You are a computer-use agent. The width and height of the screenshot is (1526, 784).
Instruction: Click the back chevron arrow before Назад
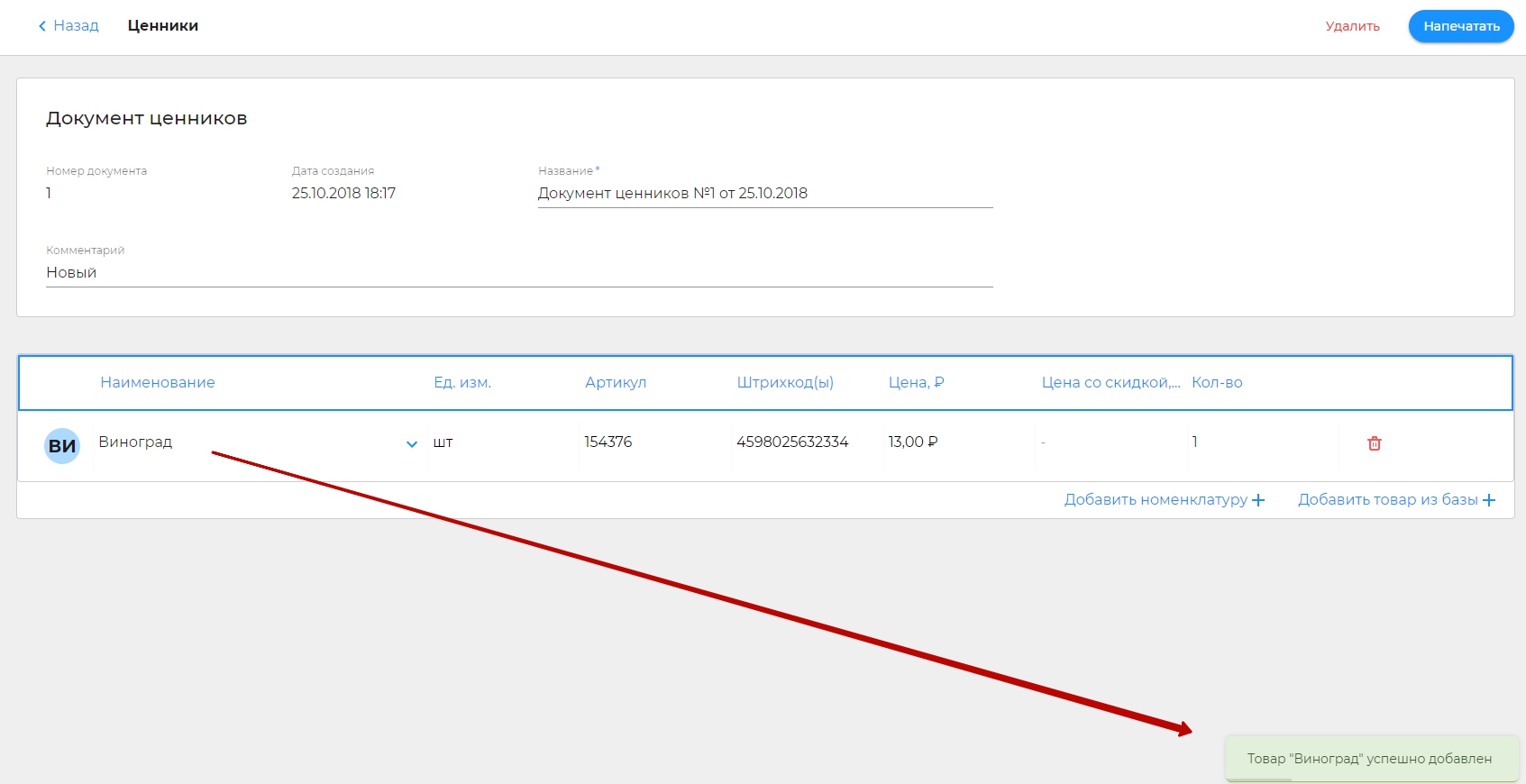pos(41,26)
